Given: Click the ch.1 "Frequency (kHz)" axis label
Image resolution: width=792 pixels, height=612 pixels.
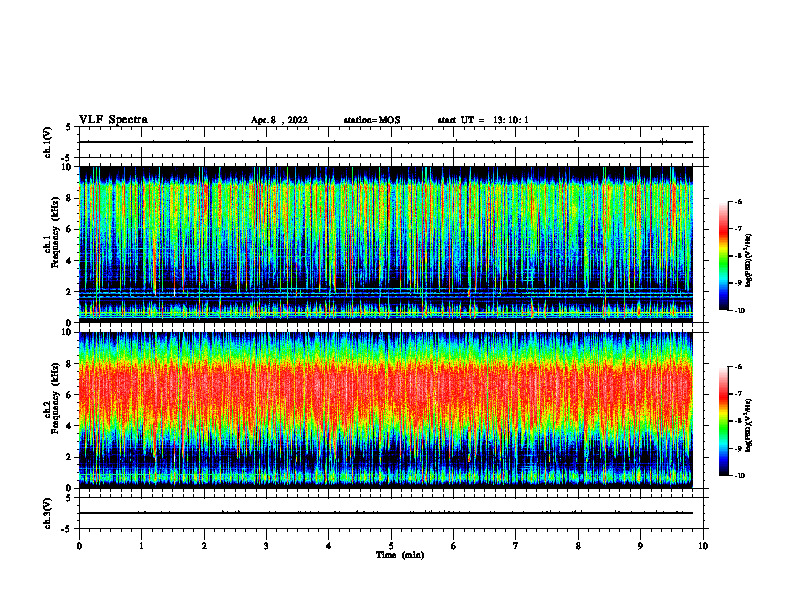Looking at the screenshot, I should (x=55, y=232).
